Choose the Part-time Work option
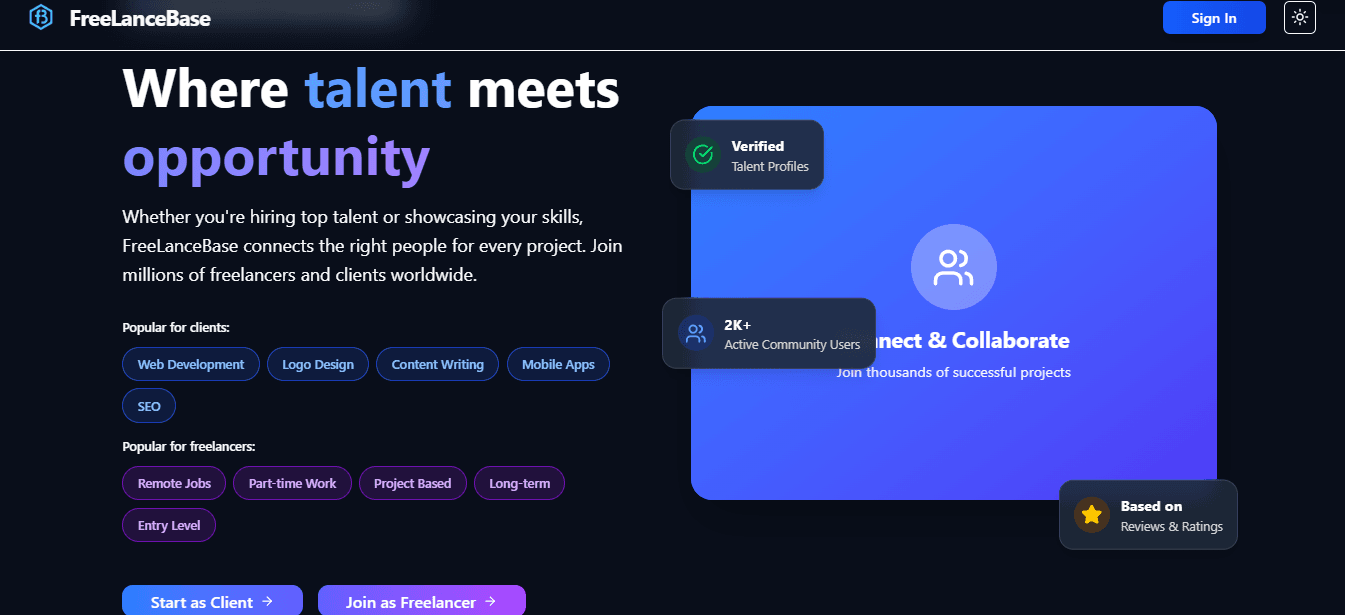 point(292,483)
